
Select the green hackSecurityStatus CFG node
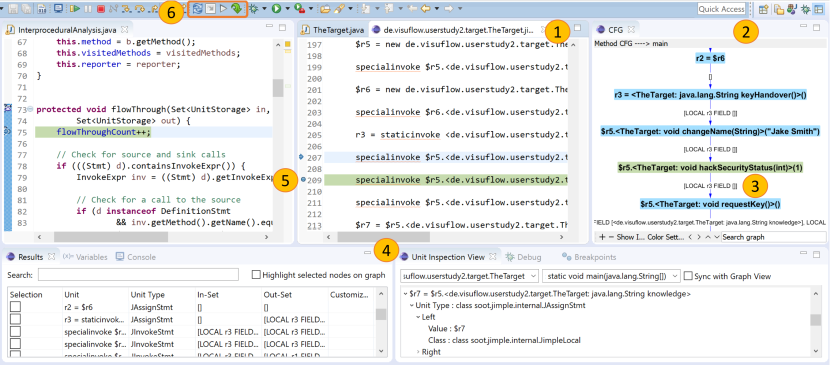point(710,167)
